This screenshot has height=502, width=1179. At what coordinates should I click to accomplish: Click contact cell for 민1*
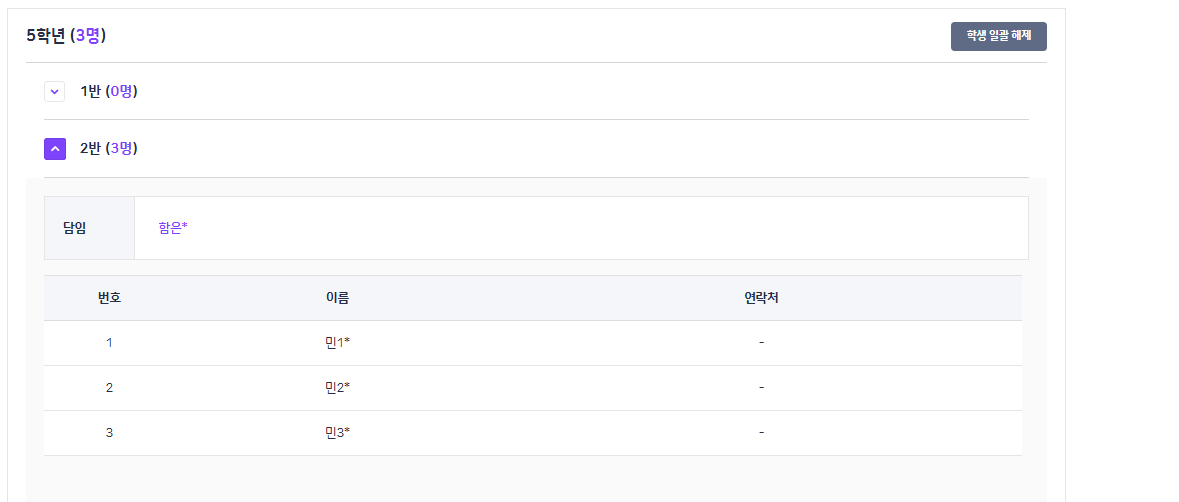coord(761,343)
